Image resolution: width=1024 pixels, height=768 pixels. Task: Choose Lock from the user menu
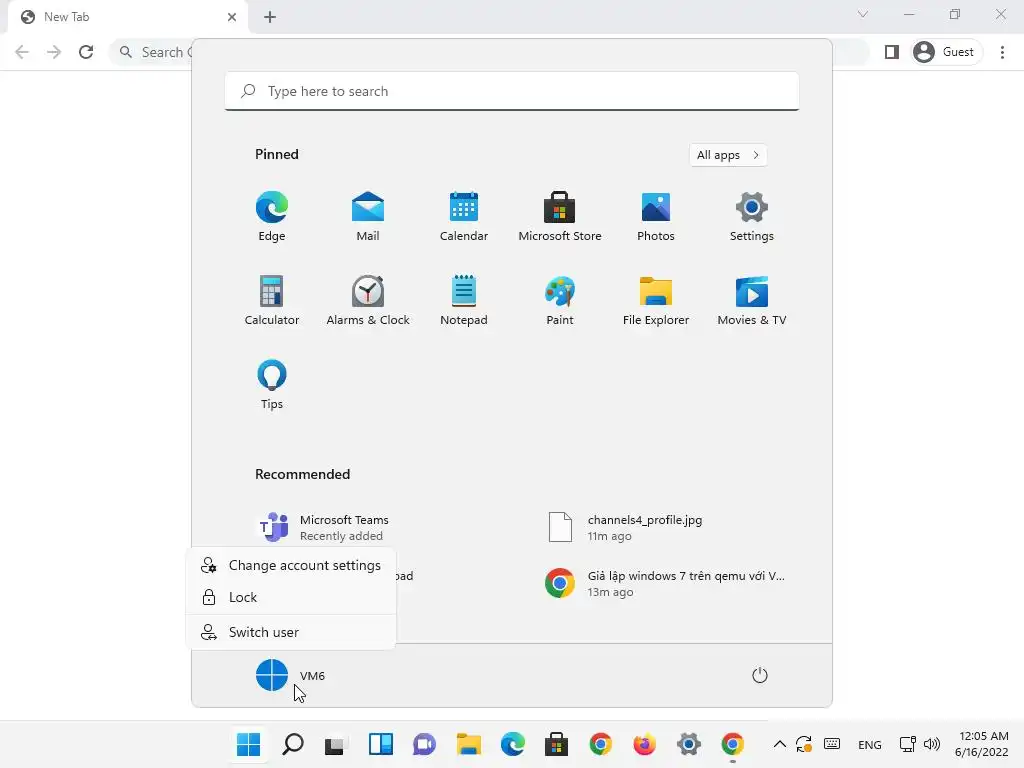pyautogui.click(x=291, y=598)
